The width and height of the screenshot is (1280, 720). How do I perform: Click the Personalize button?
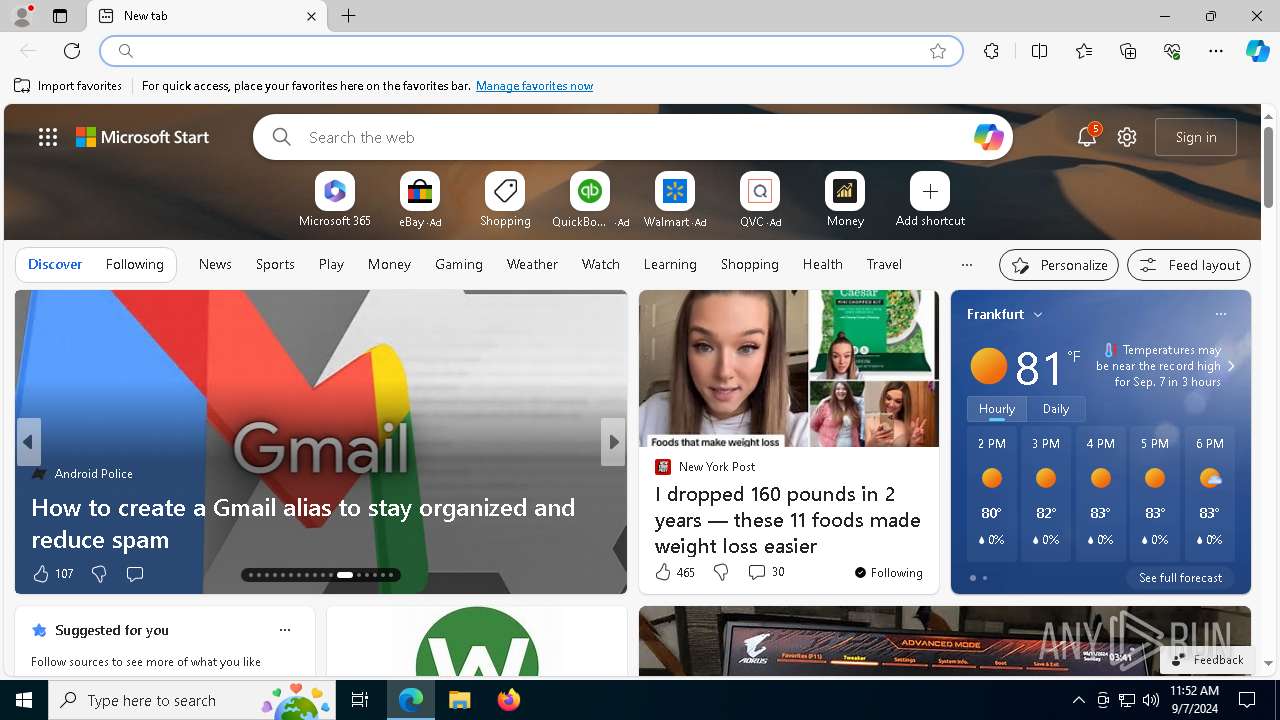point(1059,265)
